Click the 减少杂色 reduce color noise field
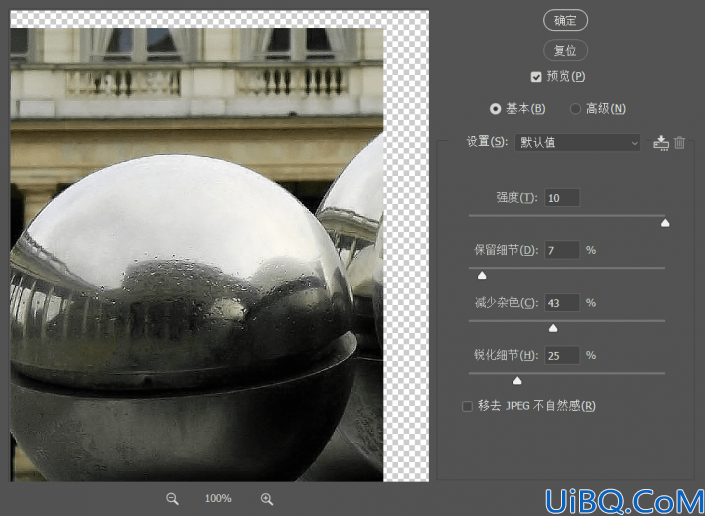 tap(562, 303)
